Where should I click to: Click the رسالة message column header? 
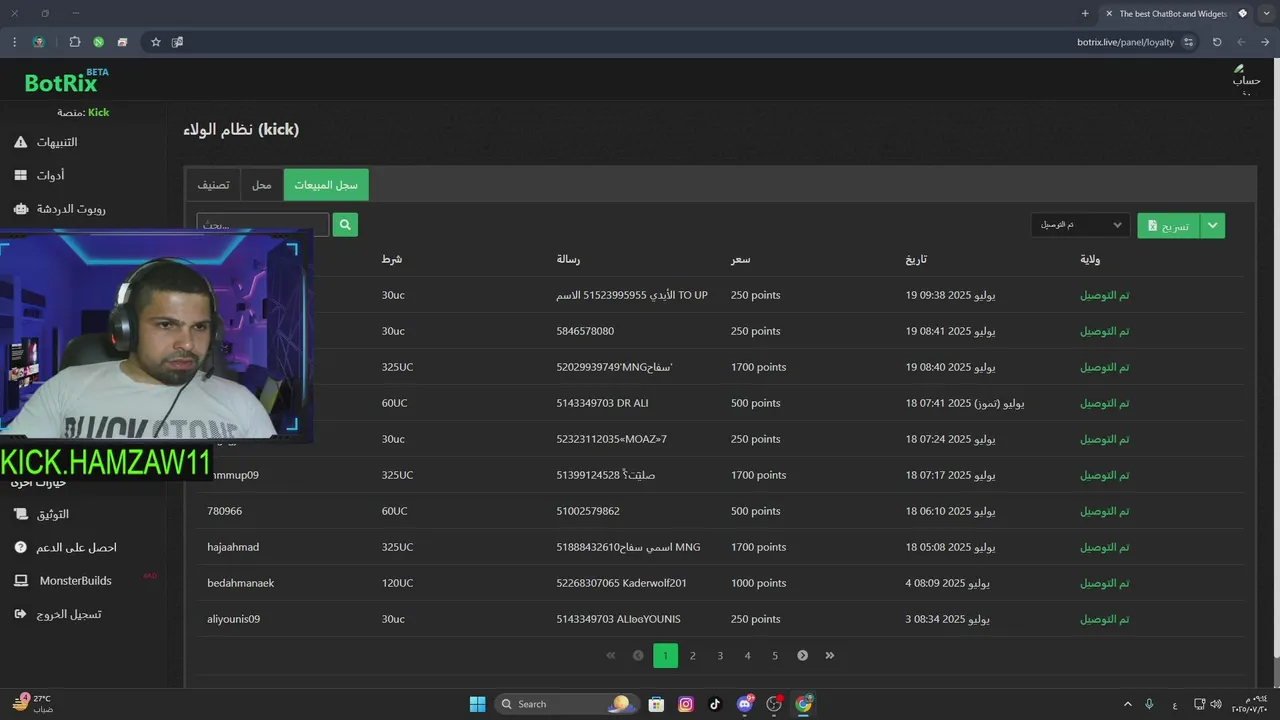(568, 259)
